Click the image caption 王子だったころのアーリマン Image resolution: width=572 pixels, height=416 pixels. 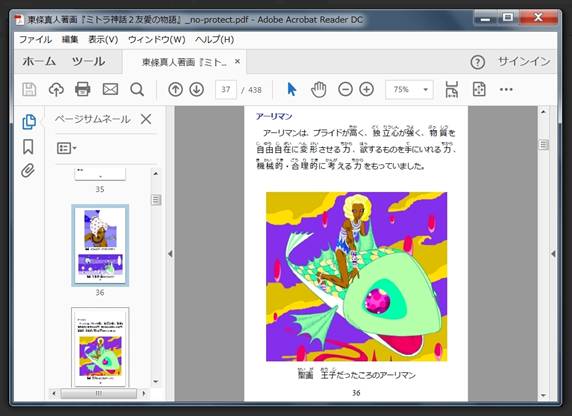[x=368, y=375]
